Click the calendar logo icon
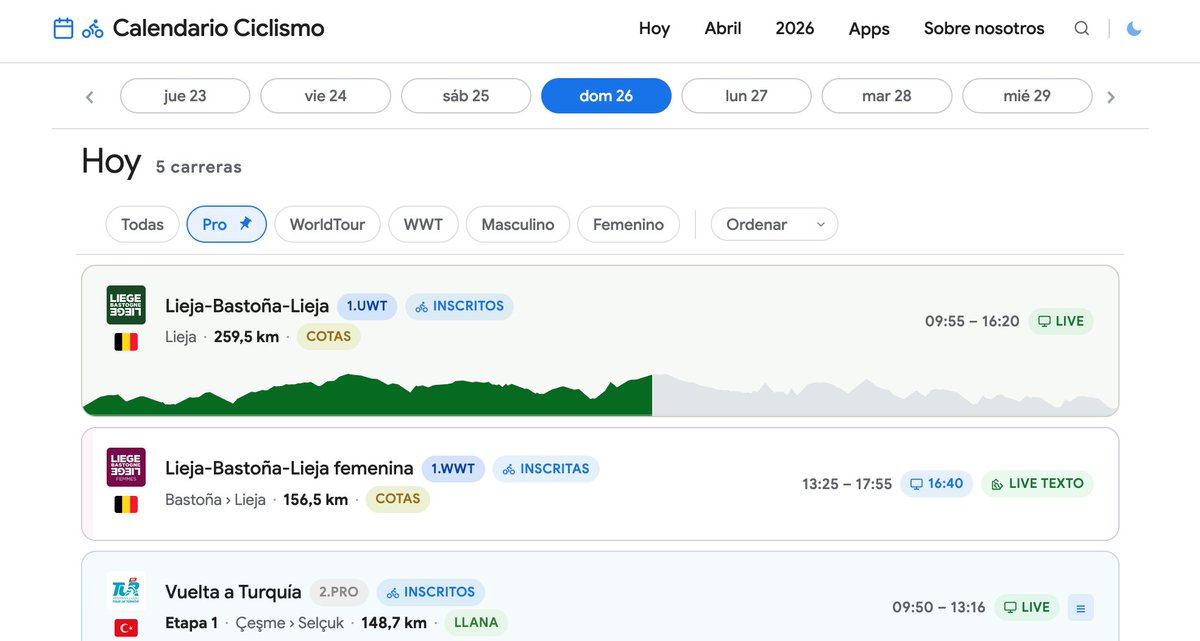 click(63, 28)
